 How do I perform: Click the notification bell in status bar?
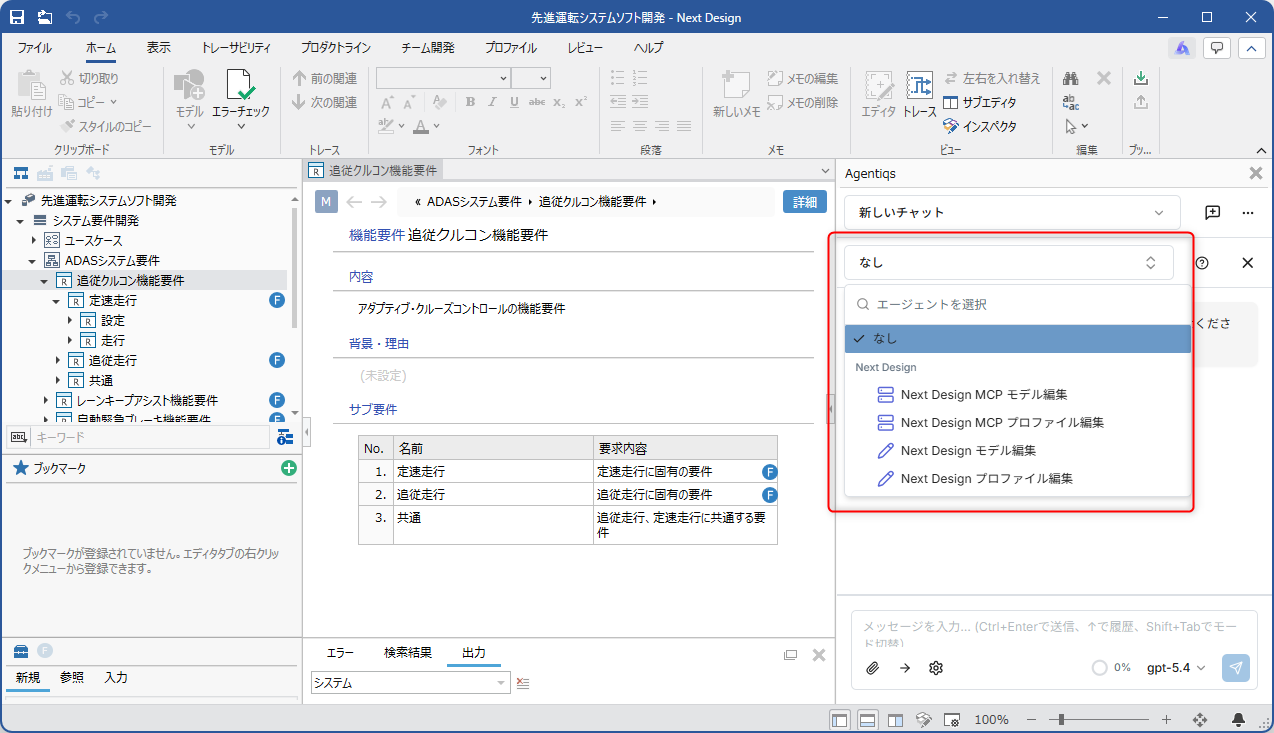[x=1239, y=720]
